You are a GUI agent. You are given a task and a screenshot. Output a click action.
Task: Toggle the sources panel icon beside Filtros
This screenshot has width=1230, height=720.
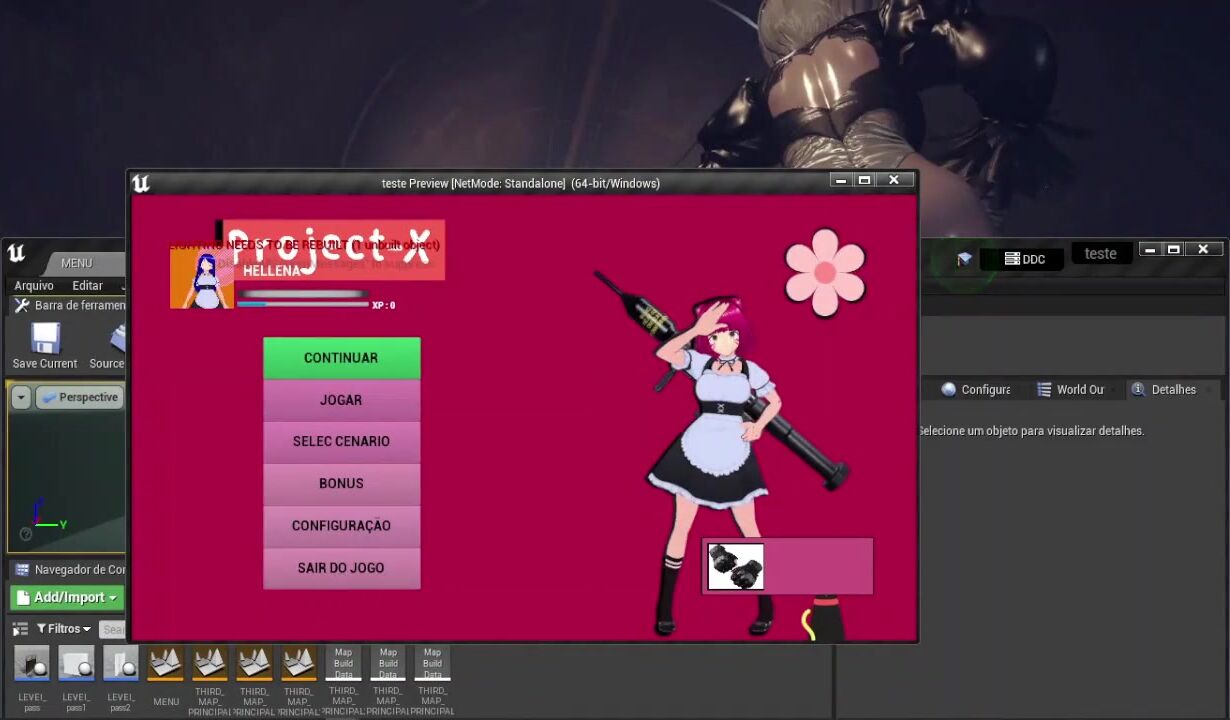(20, 629)
